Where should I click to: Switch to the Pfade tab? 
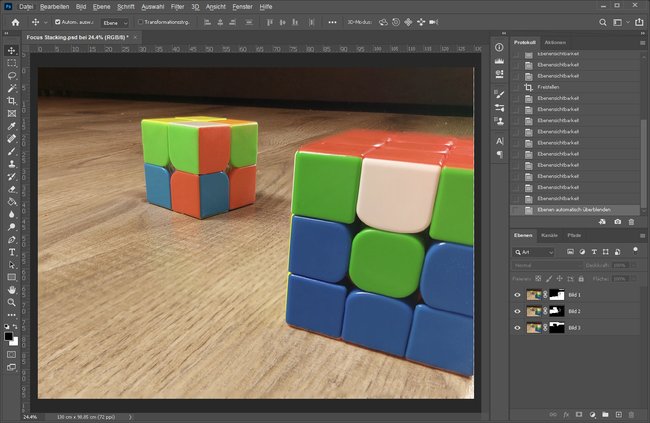[x=574, y=235]
